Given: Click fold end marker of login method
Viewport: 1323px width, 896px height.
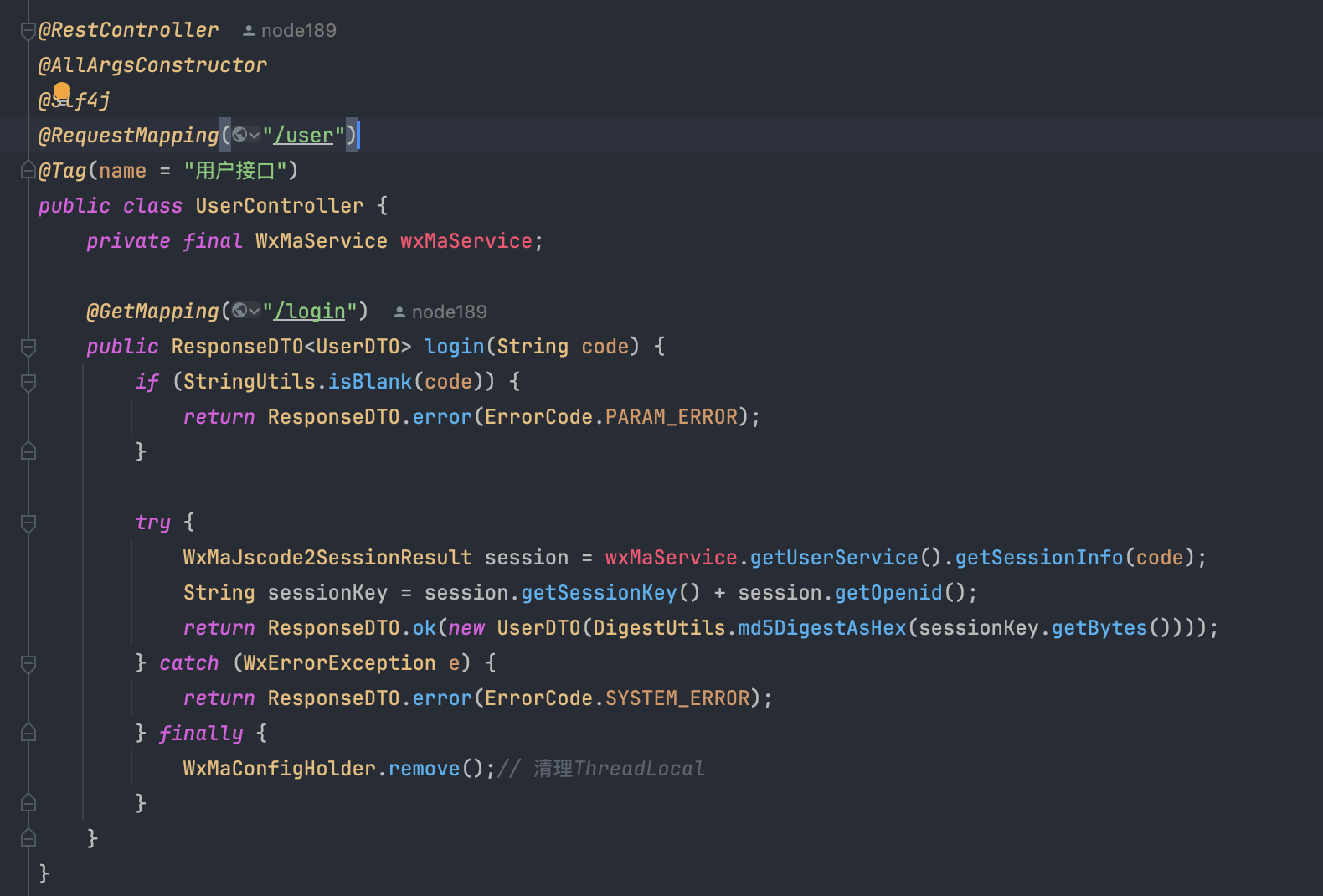Looking at the screenshot, I should pos(28,839).
